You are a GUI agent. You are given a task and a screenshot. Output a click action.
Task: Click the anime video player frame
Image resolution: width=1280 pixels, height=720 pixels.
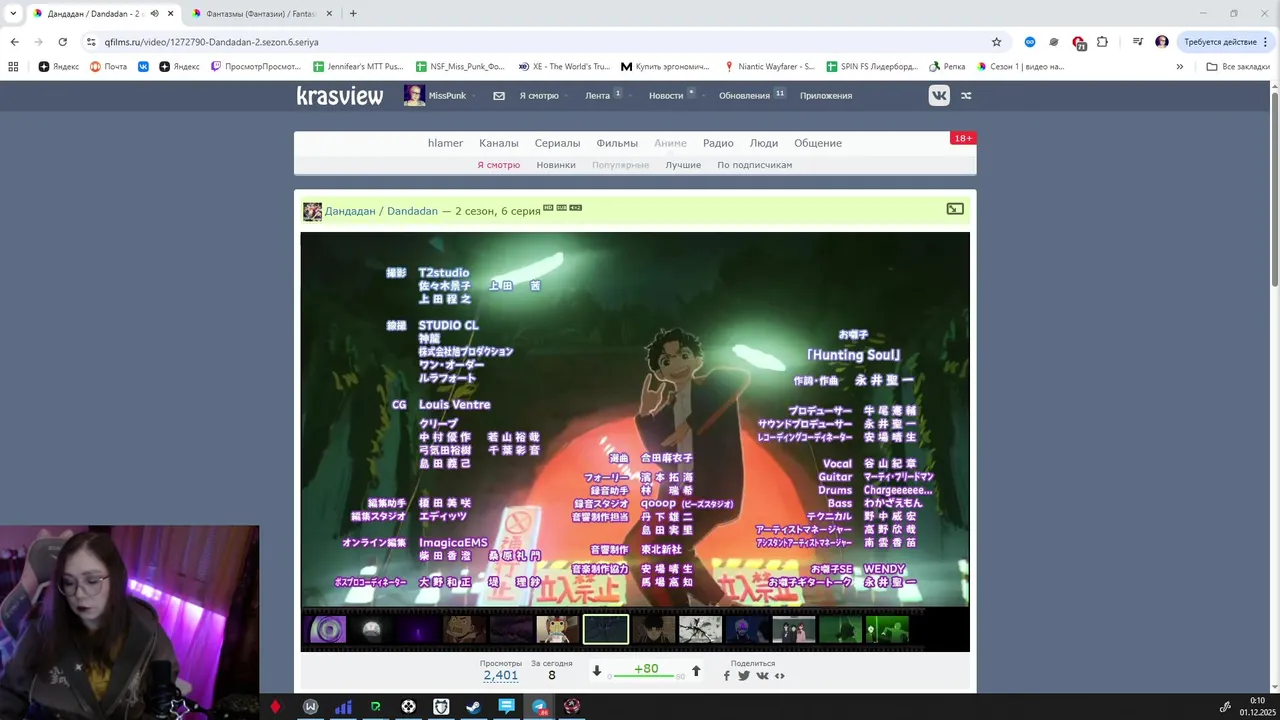635,419
